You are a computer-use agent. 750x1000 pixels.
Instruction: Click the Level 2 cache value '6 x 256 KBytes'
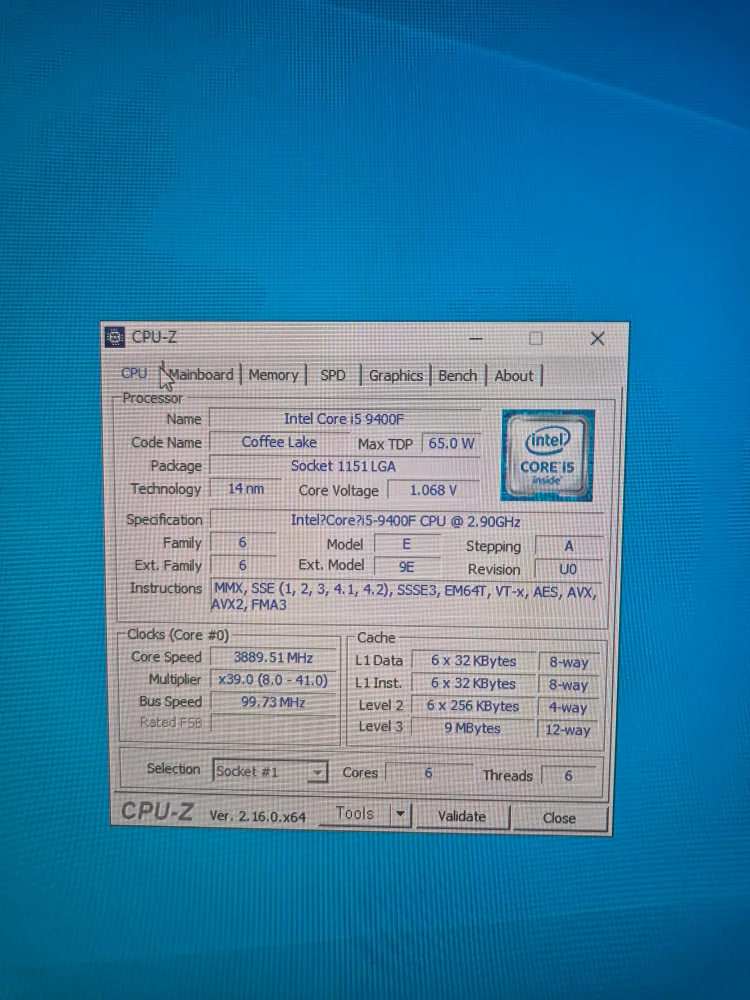pyautogui.click(x=473, y=707)
